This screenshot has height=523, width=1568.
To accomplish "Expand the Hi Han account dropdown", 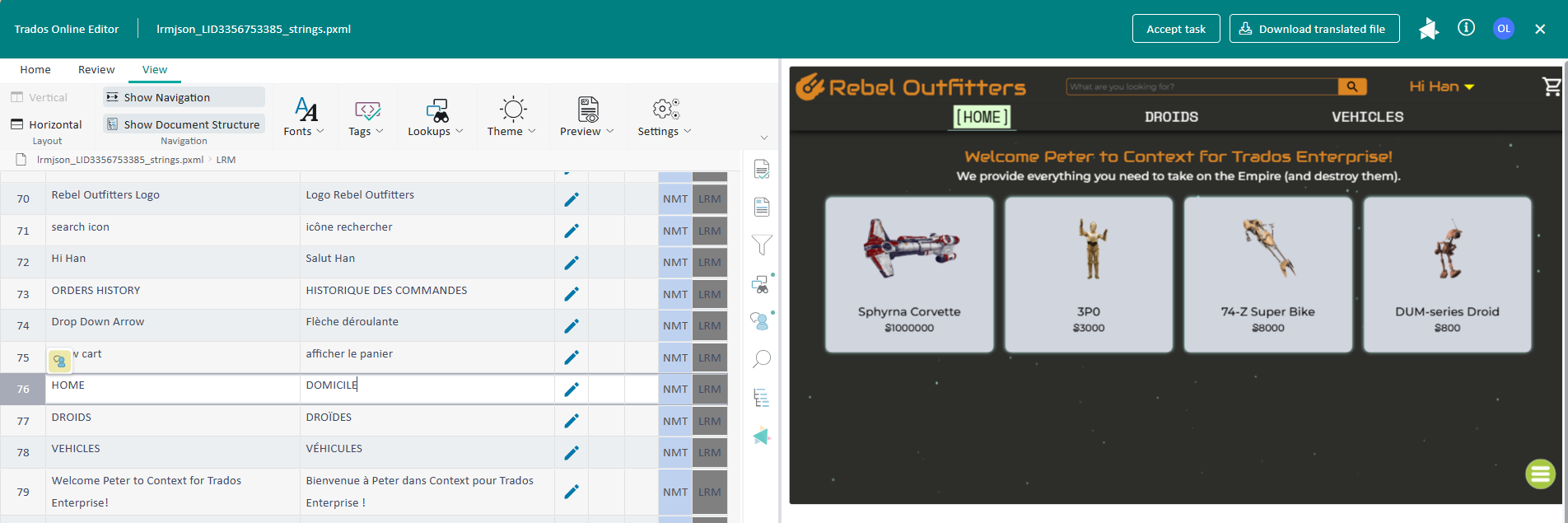I will click(x=1441, y=86).
